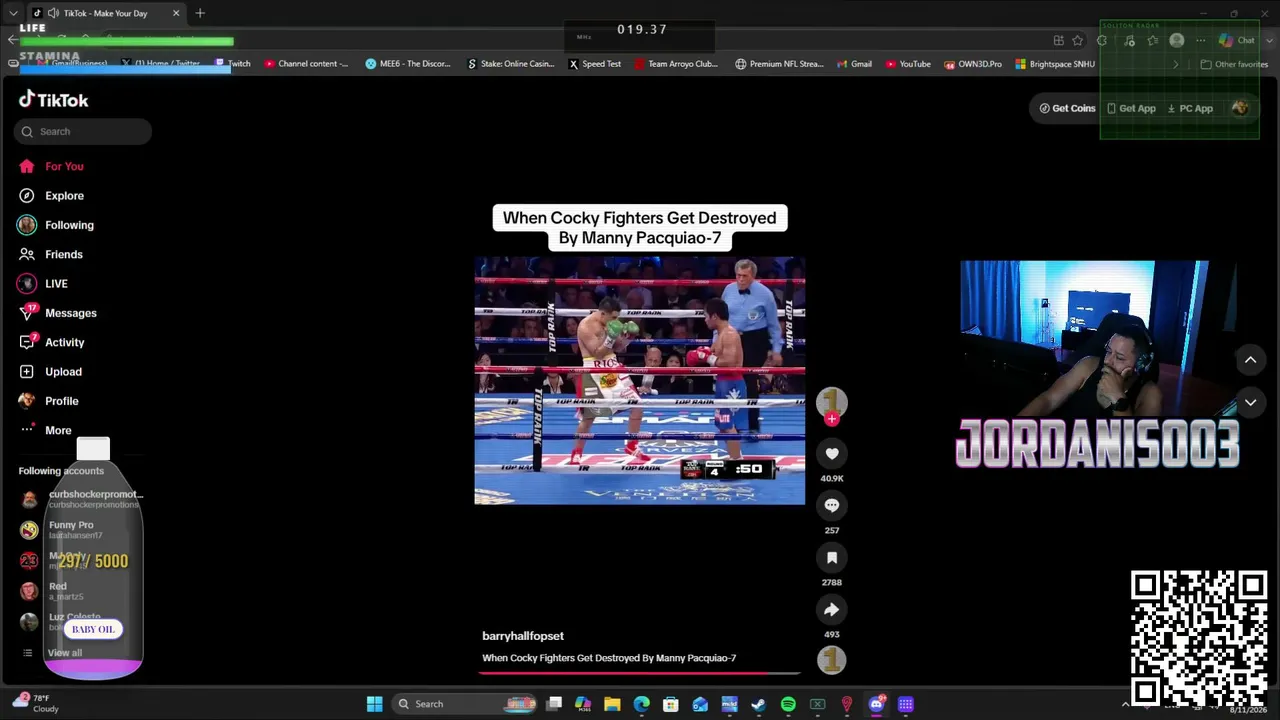Image resolution: width=1280 pixels, height=720 pixels.
Task: Click the Windows taskbar search box
Action: click(x=465, y=704)
